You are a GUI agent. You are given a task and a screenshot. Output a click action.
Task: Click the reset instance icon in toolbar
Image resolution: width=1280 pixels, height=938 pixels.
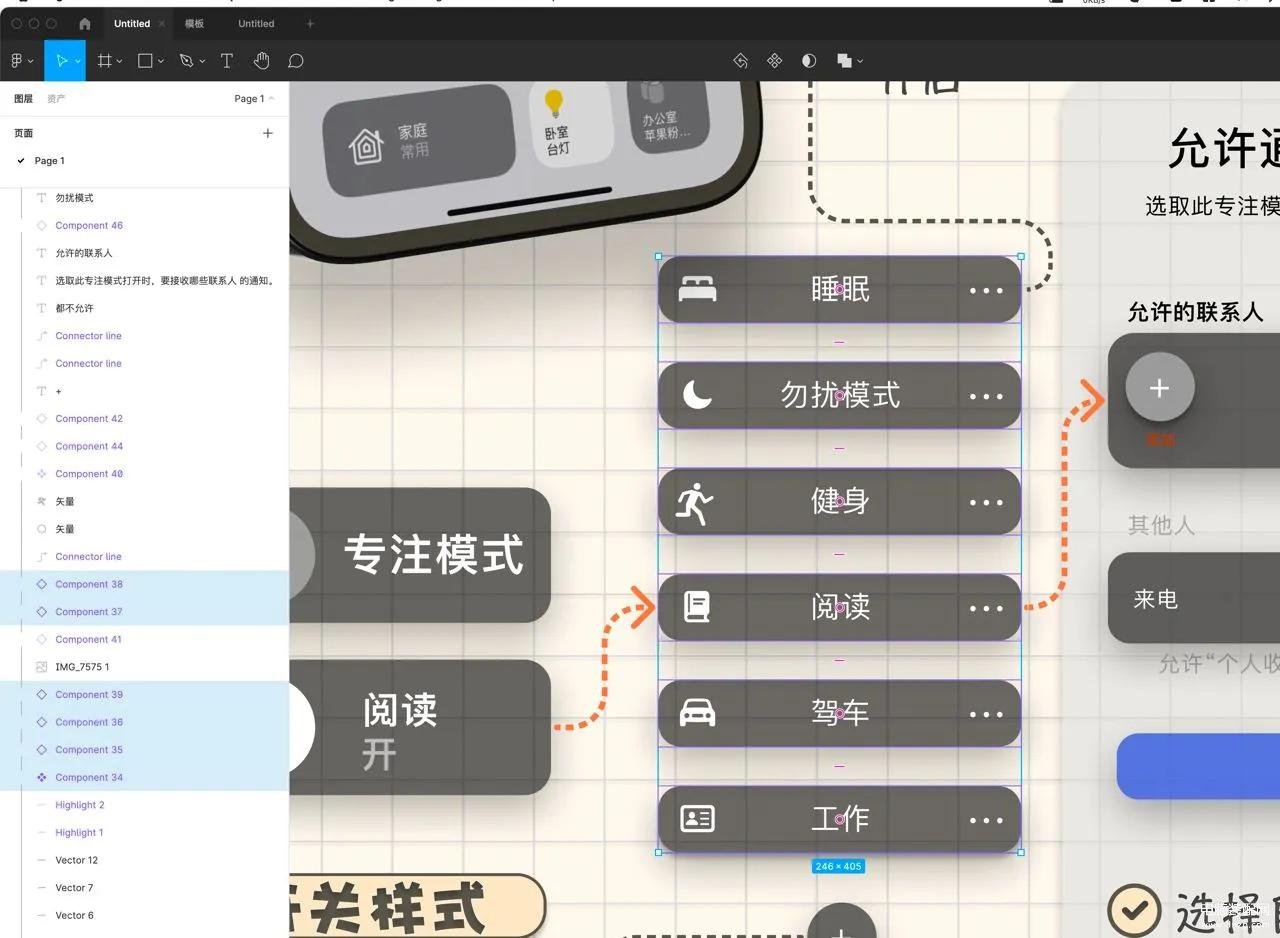[740, 61]
